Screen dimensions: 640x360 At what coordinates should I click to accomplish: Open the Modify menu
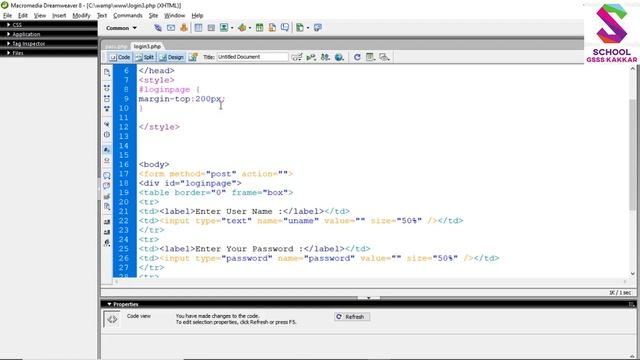[x=81, y=16]
